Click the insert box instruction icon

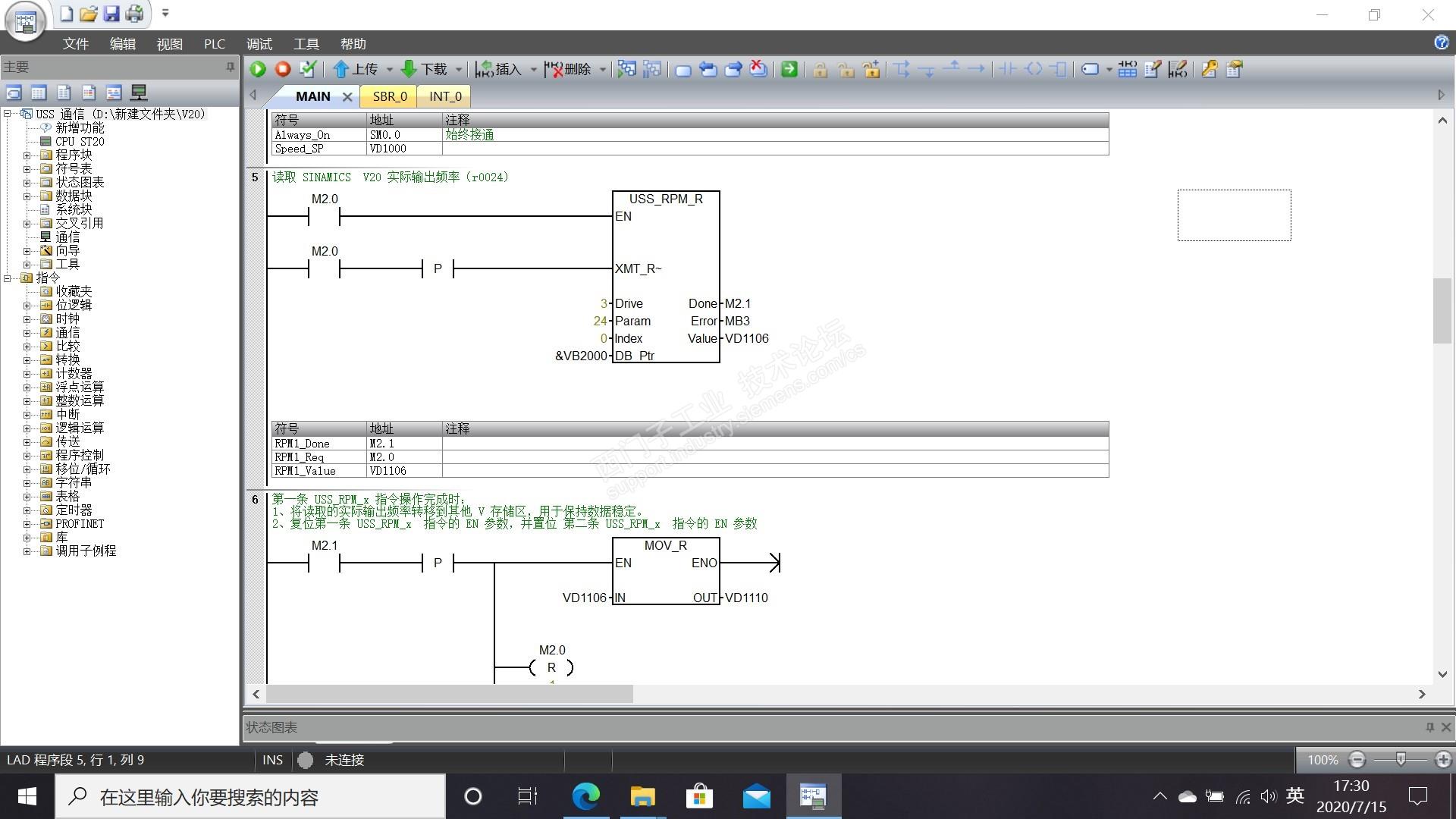(x=1059, y=69)
